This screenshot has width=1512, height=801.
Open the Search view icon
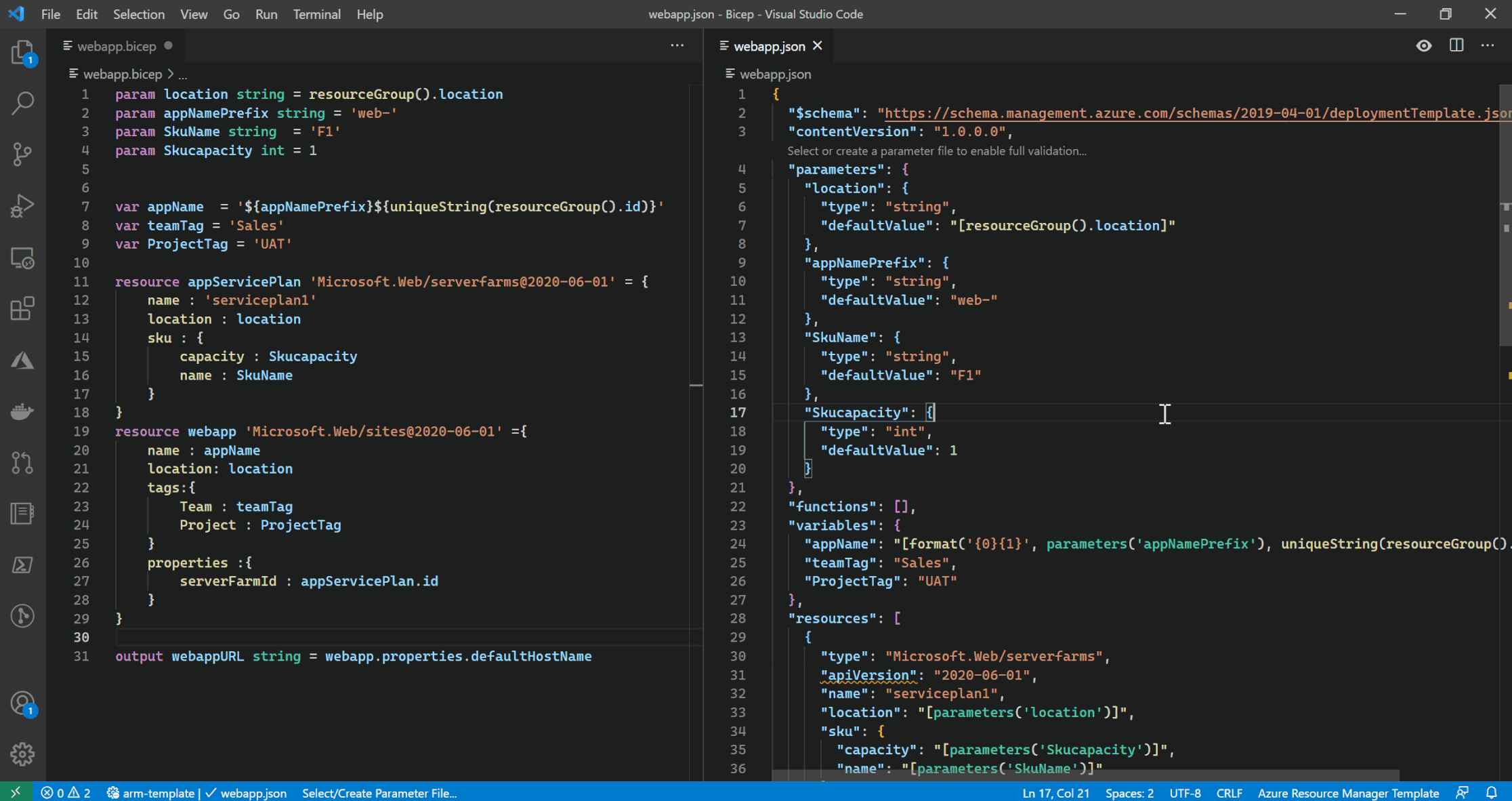pos(22,104)
